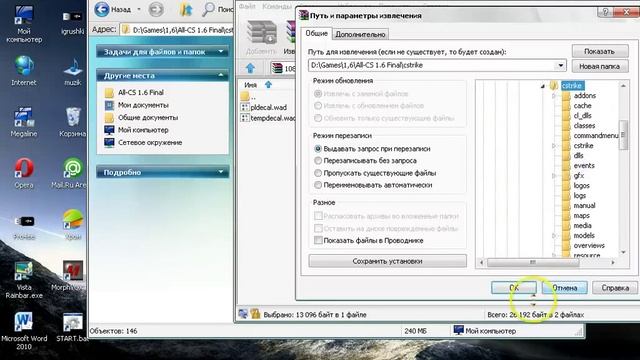Click the forward arrow in Explorer toolbar

tap(156, 9)
